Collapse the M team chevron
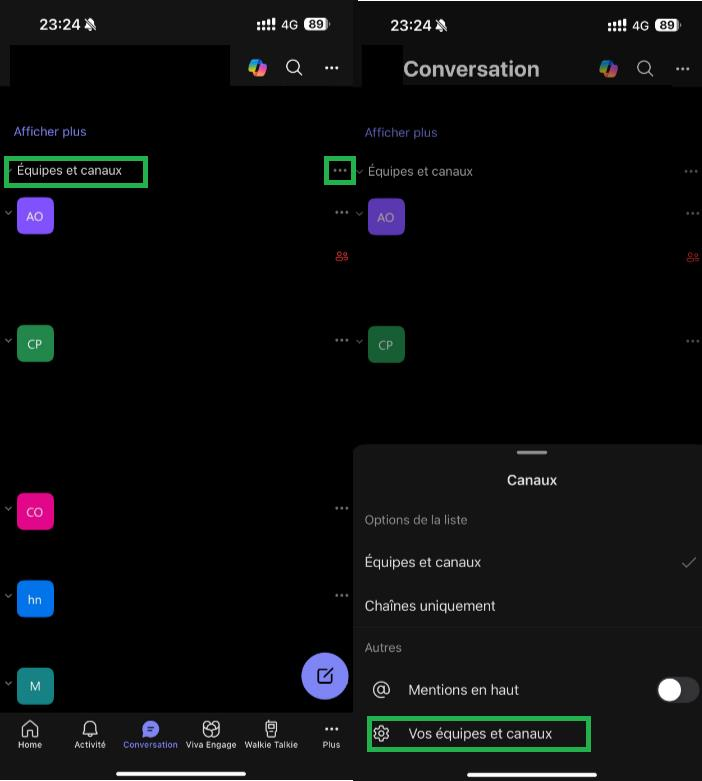 click(x=8, y=683)
